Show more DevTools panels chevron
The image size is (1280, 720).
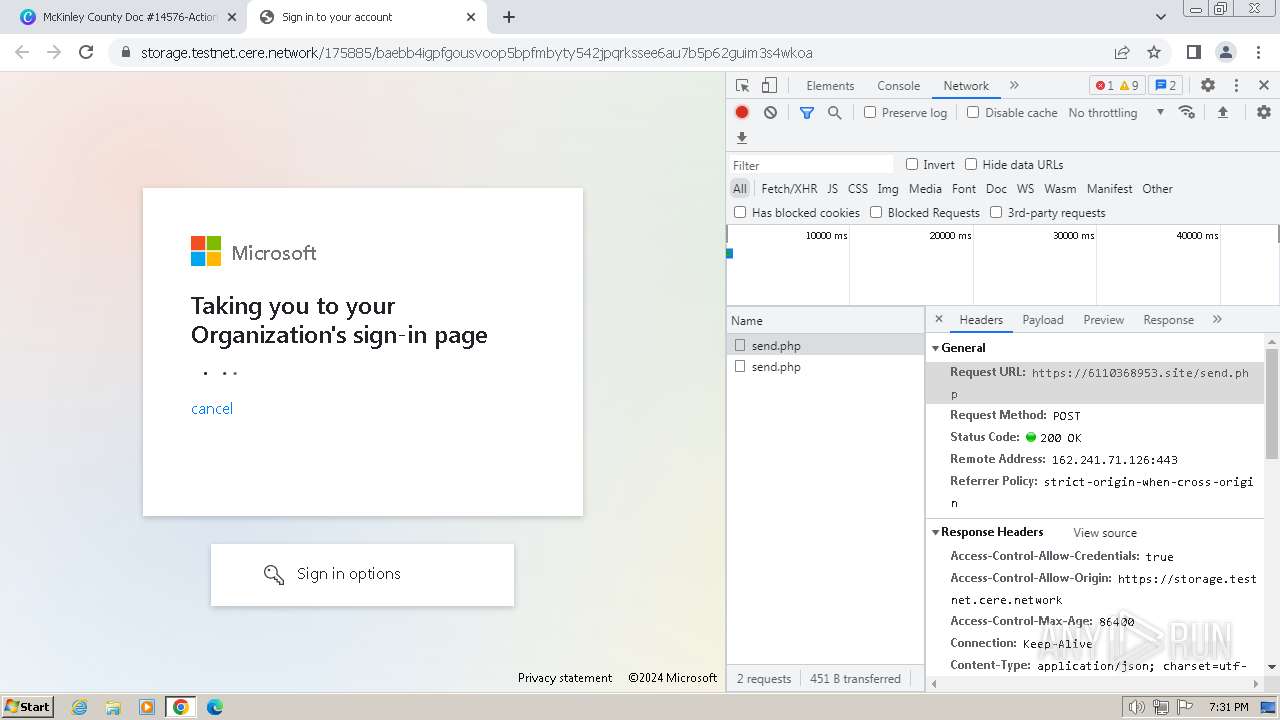click(x=1014, y=86)
